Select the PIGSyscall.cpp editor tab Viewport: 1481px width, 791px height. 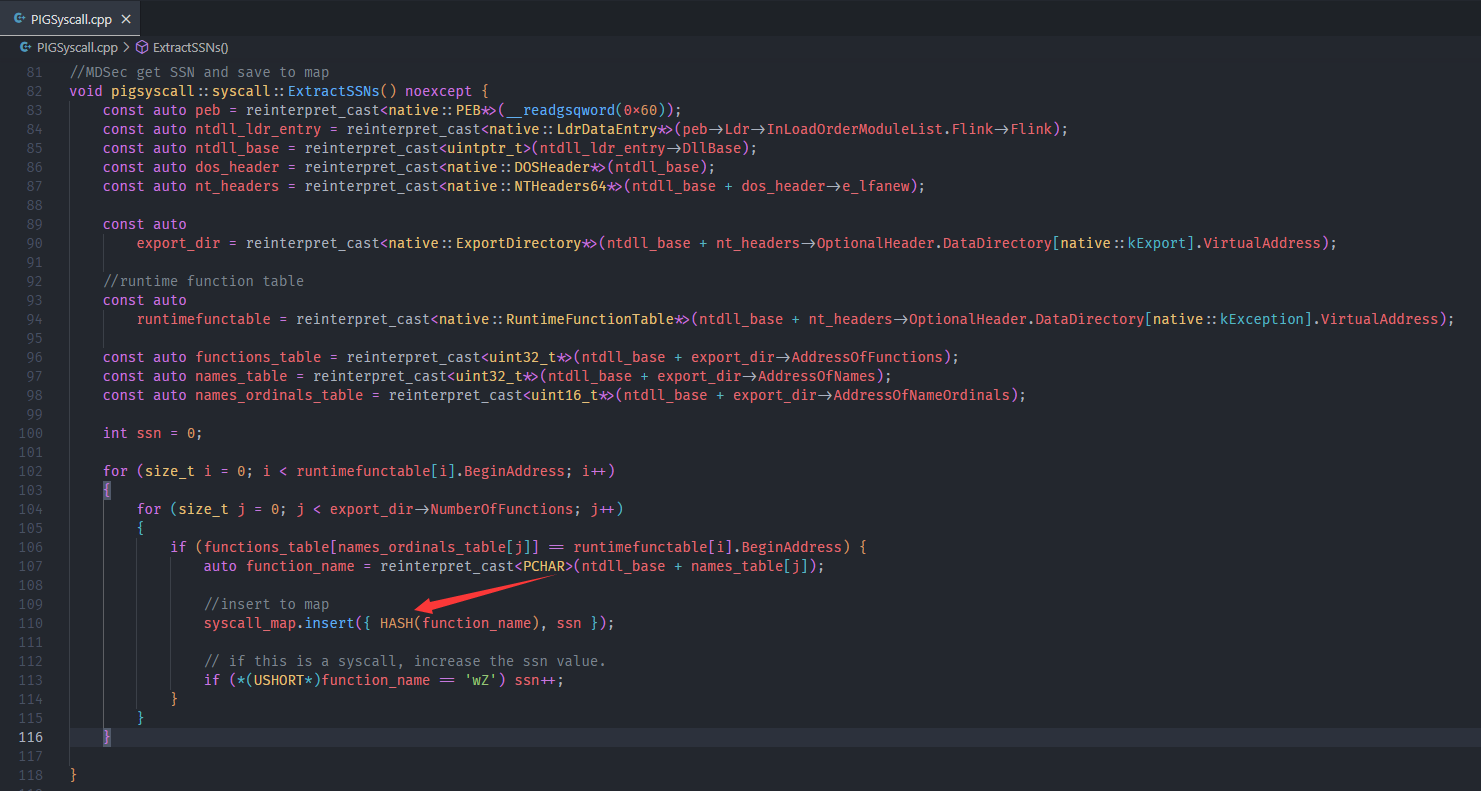(70, 19)
